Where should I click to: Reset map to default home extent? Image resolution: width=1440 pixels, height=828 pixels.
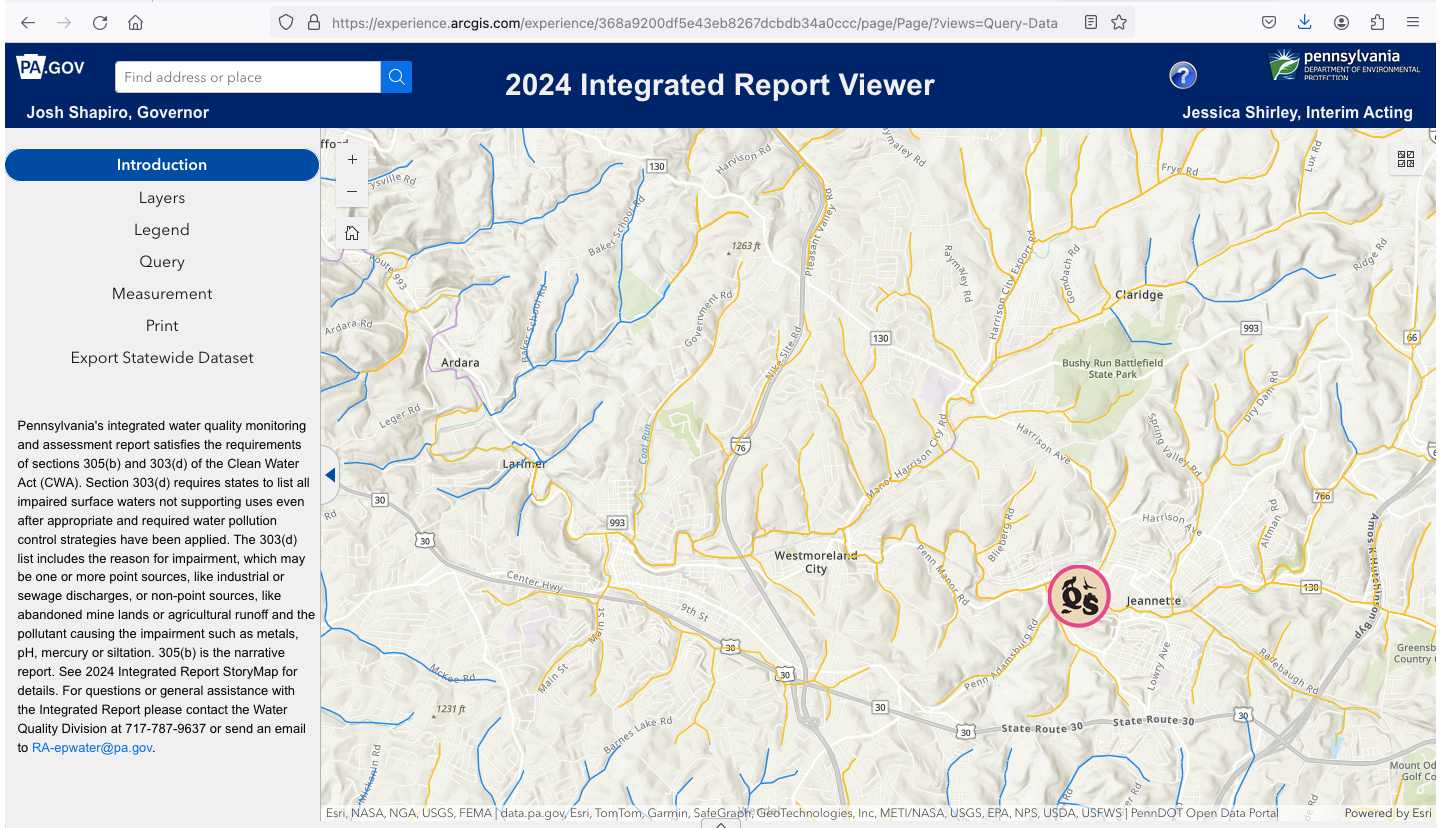tap(352, 233)
